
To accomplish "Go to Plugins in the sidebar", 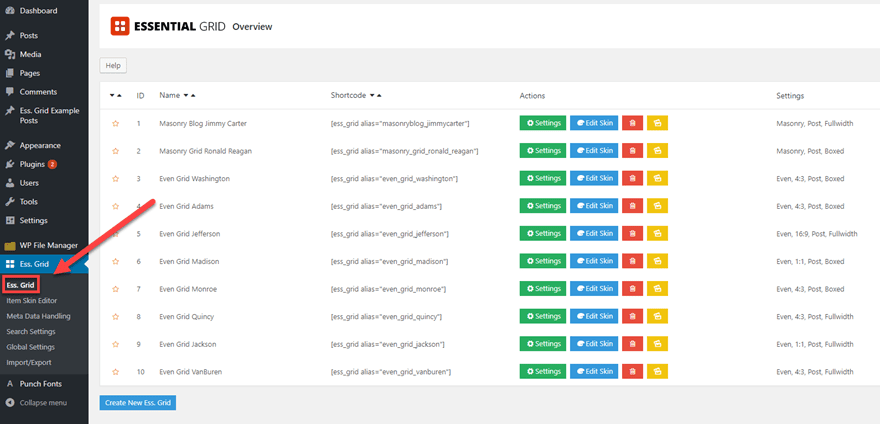I will click(33, 164).
